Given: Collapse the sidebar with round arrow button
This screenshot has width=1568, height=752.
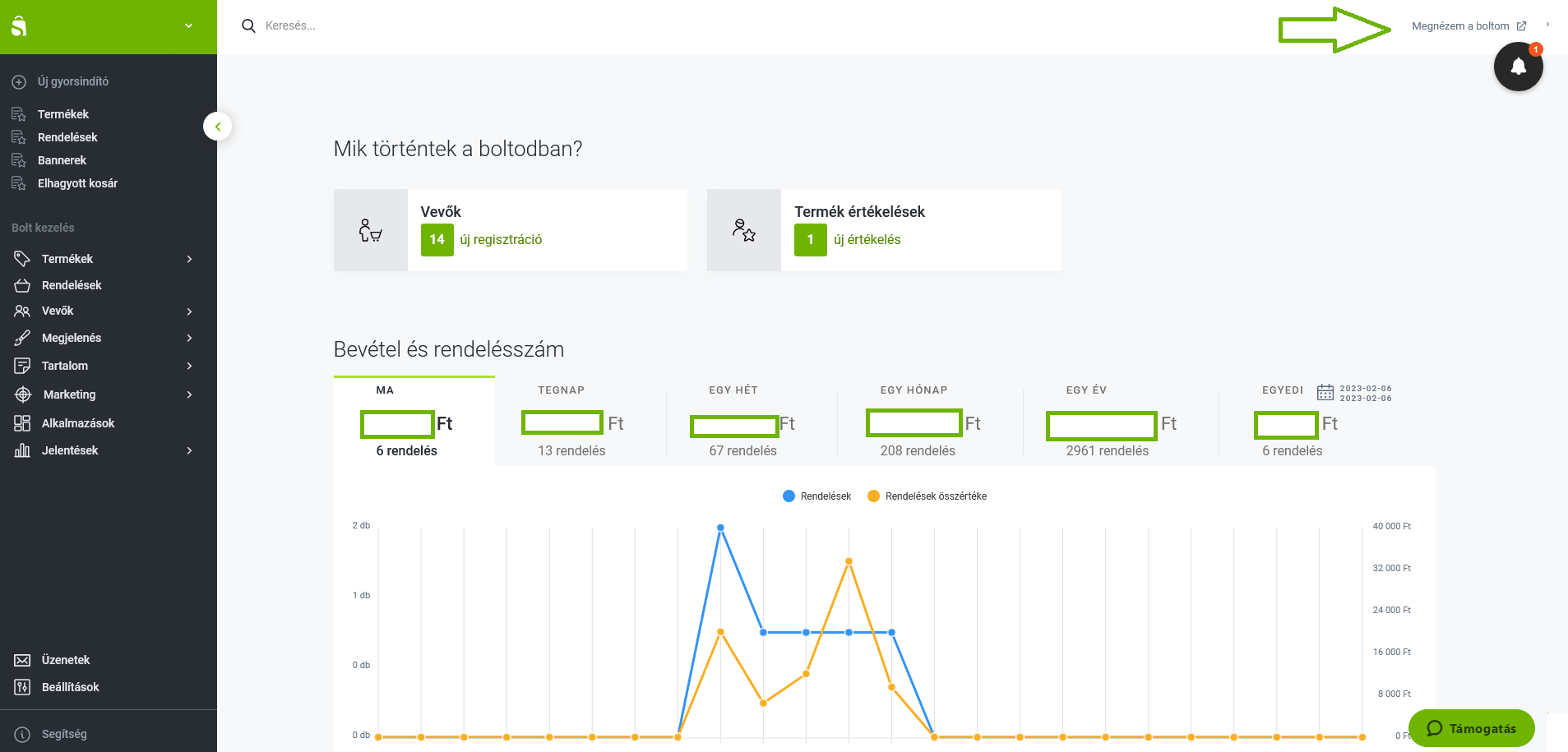Looking at the screenshot, I should 218,127.
